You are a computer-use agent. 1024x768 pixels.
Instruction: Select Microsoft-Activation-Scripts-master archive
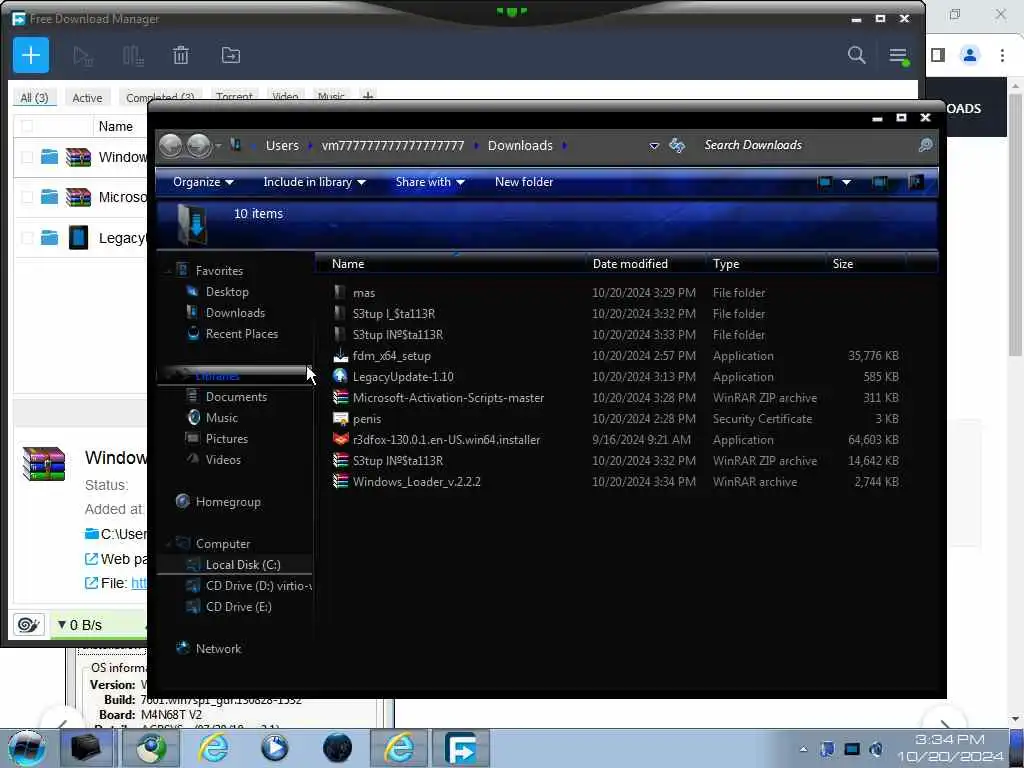(x=447, y=398)
